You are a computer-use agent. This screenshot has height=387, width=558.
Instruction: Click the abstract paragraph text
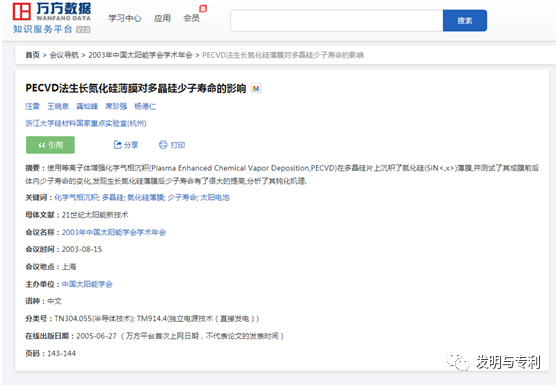[x=282, y=174]
